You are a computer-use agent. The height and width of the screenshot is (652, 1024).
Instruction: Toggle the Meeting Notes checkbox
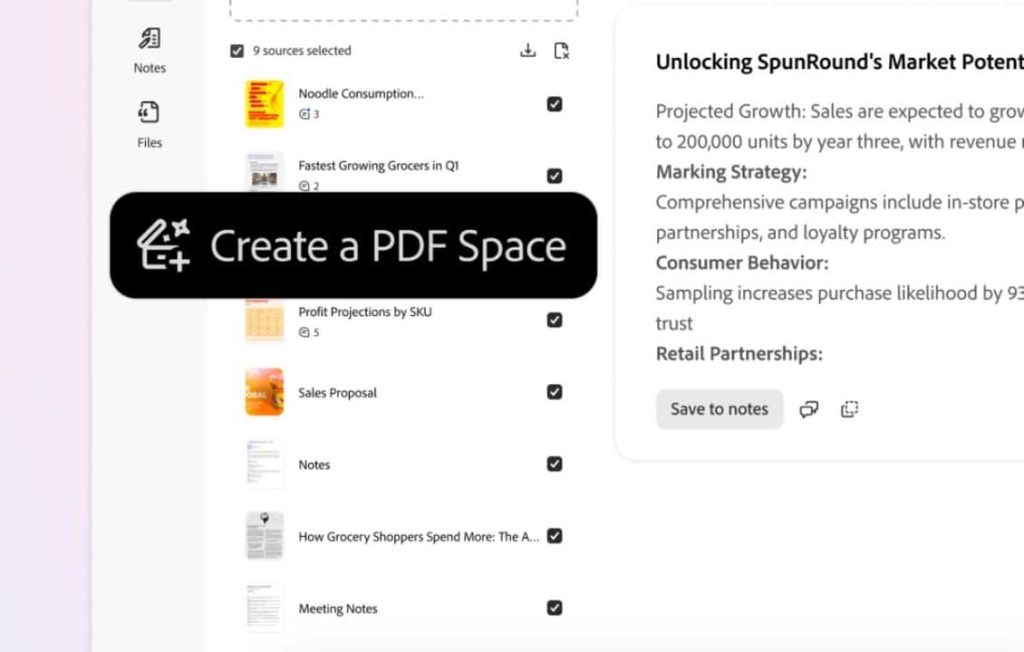click(x=554, y=608)
